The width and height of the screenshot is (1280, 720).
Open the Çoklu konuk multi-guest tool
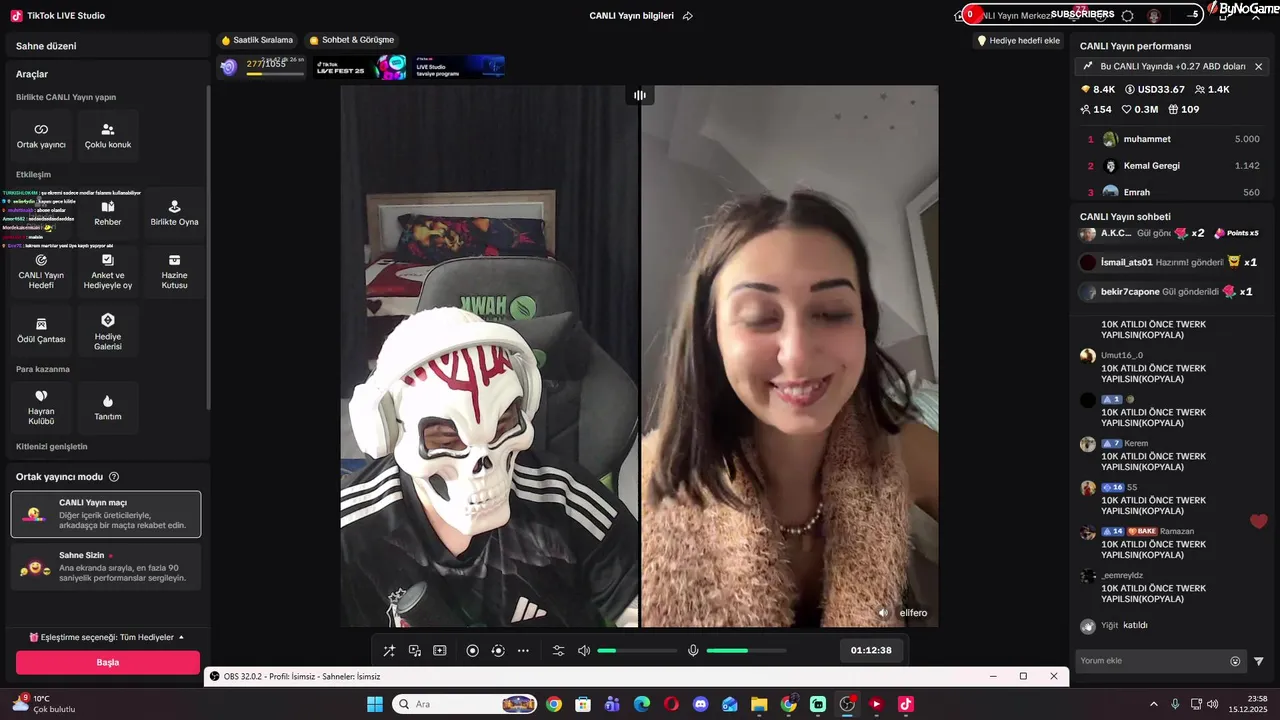coord(108,136)
